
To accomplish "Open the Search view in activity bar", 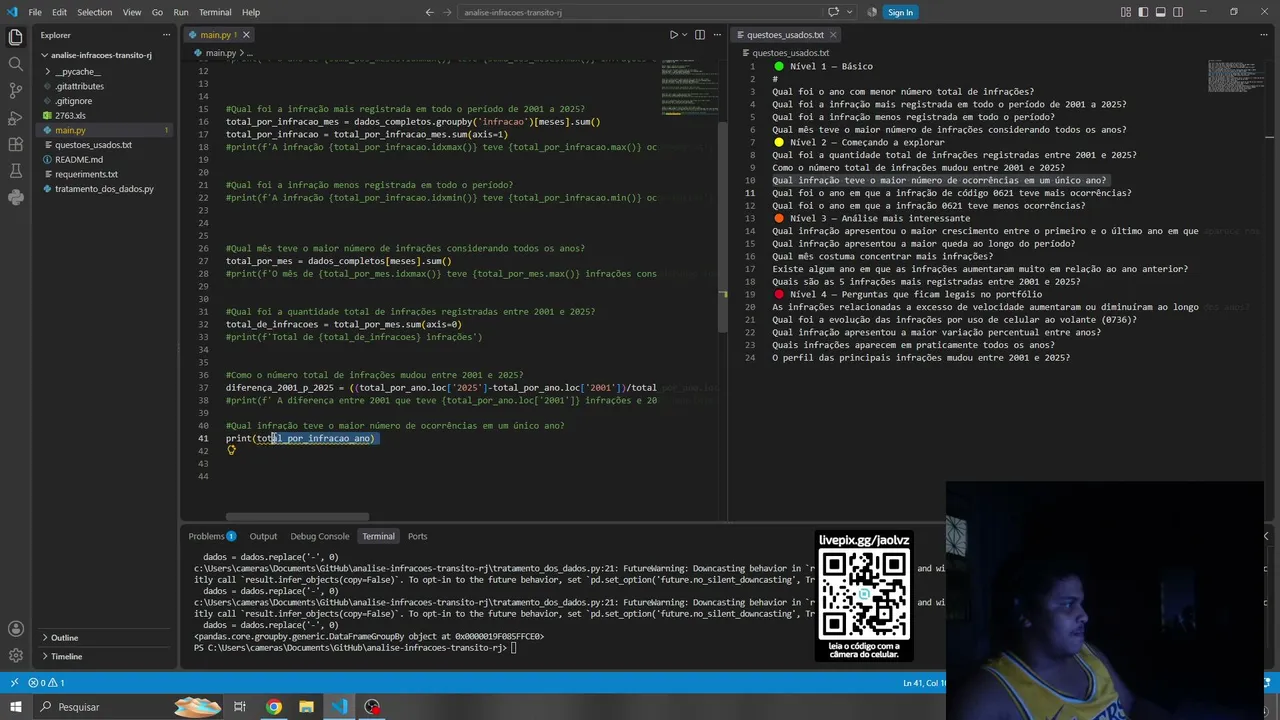I will click(15, 64).
